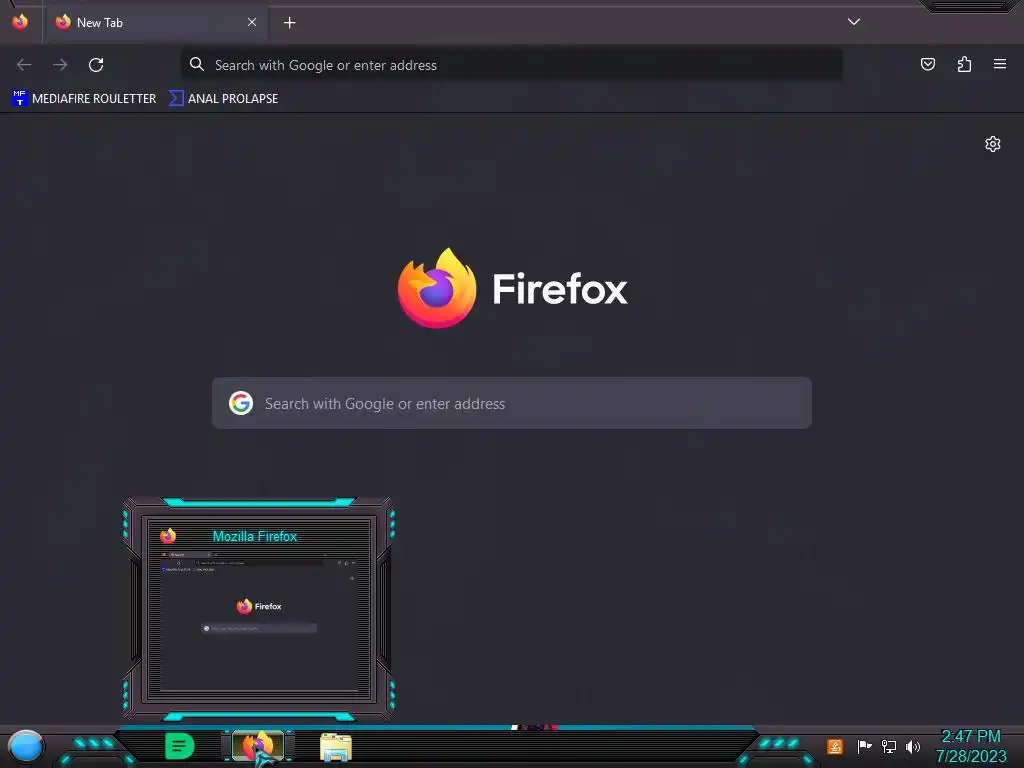Open the Firefox application menu

pyautogui.click(x=1000, y=64)
